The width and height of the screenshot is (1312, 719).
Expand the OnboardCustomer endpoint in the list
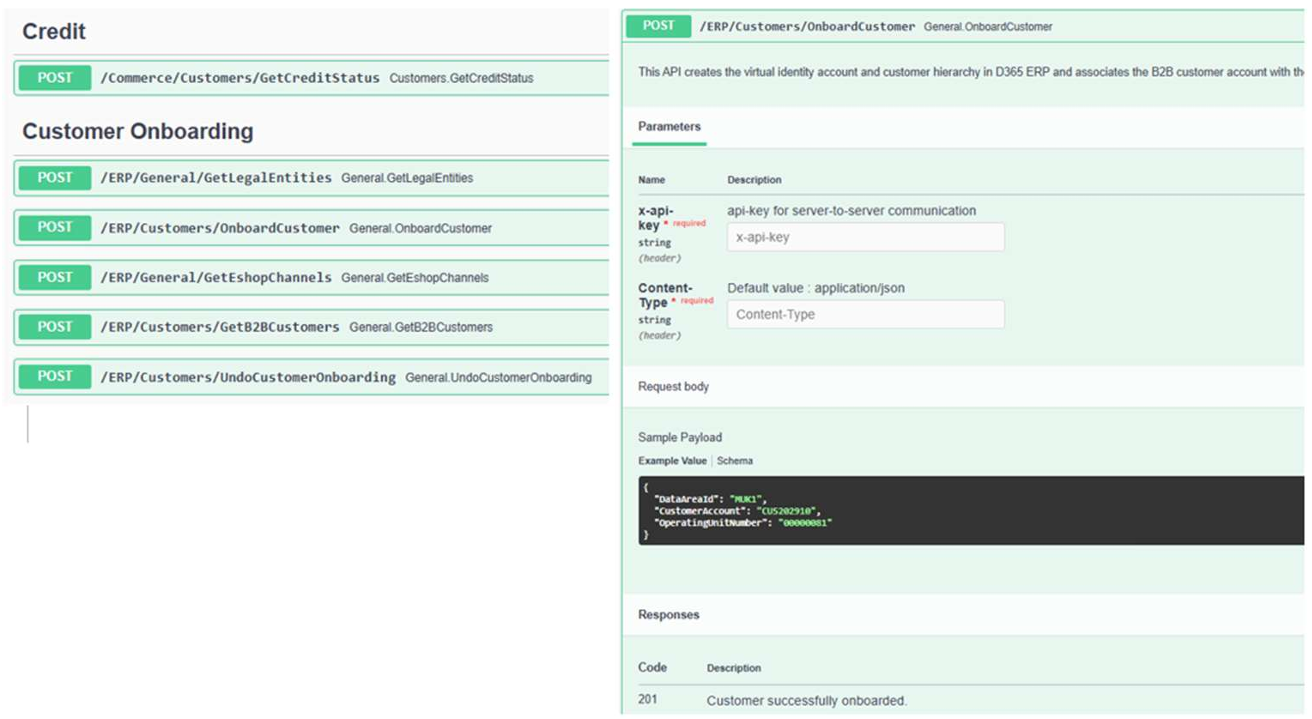point(311,228)
